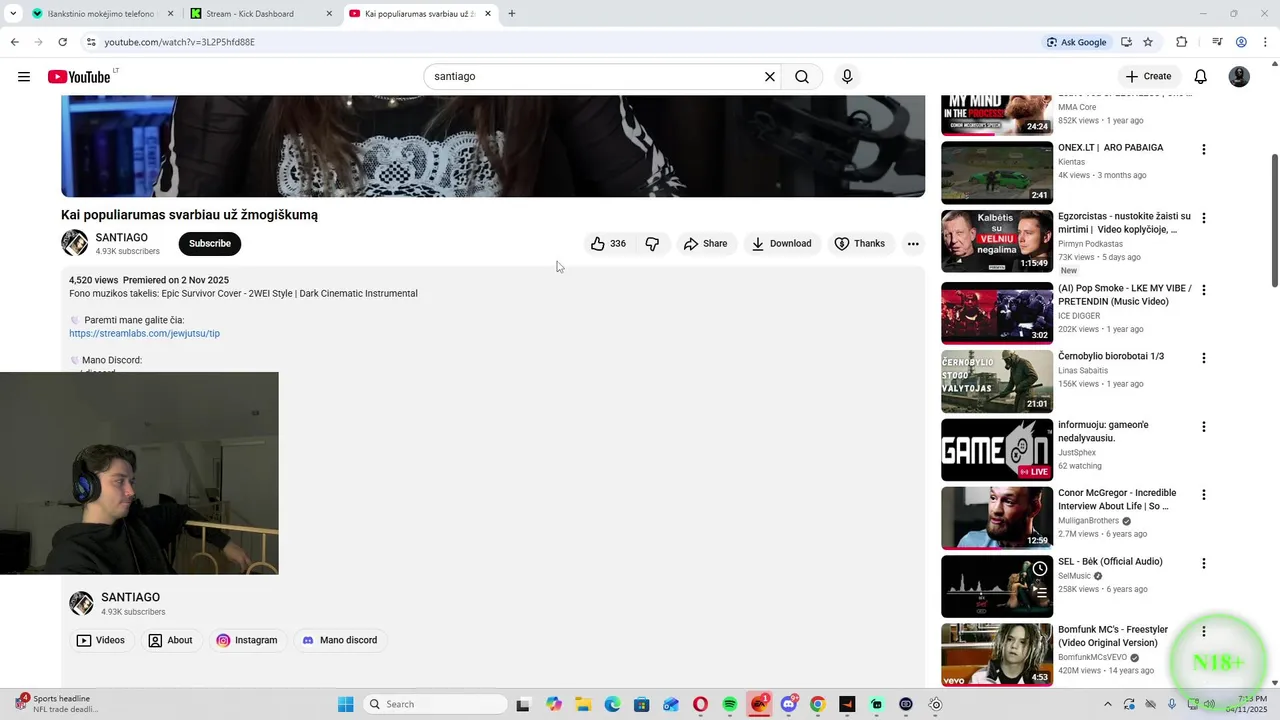1280x720 pixels.
Task: Open the Opera browser taskbar icon
Action: coord(700,704)
